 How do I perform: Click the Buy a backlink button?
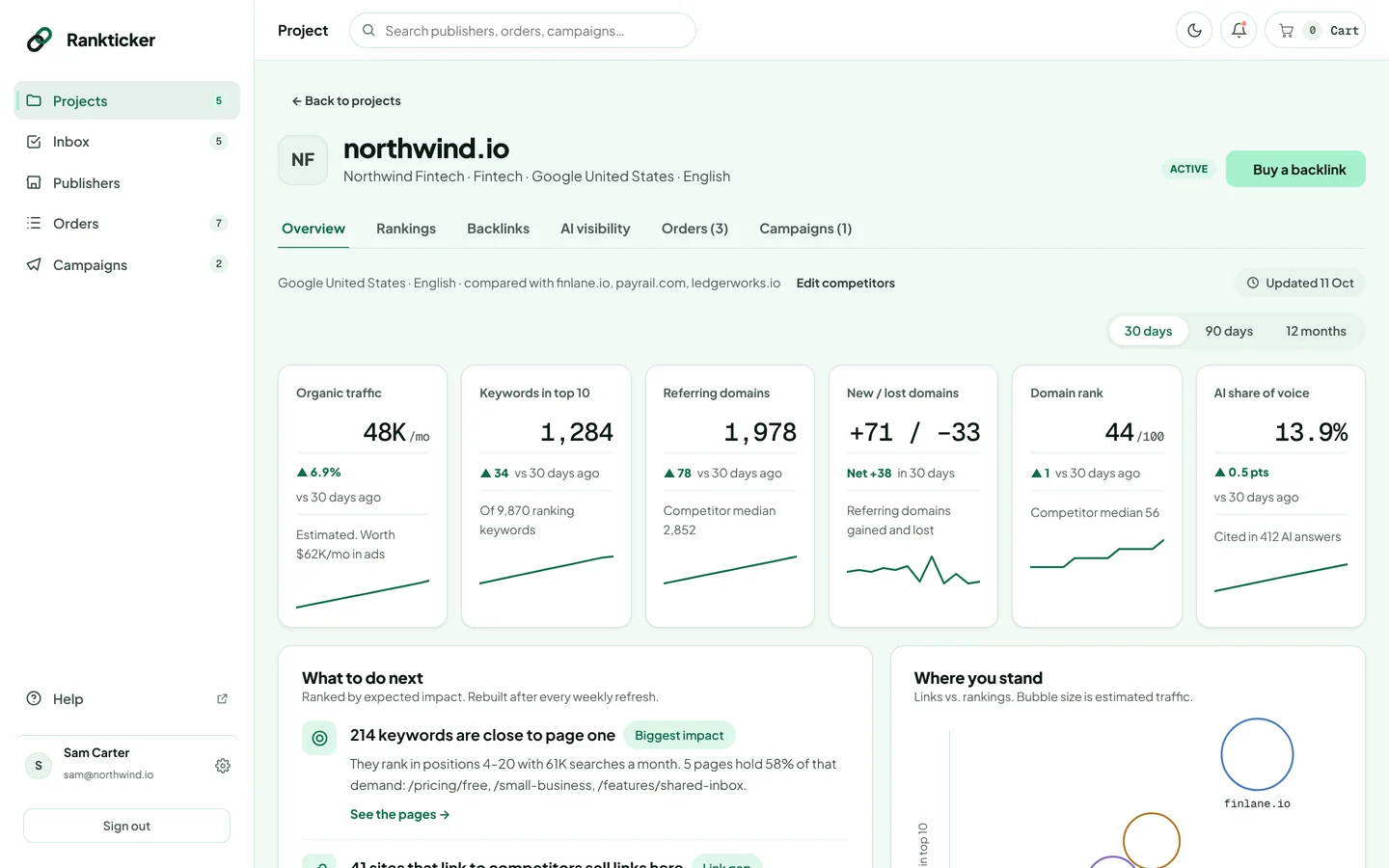pyautogui.click(x=1295, y=169)
